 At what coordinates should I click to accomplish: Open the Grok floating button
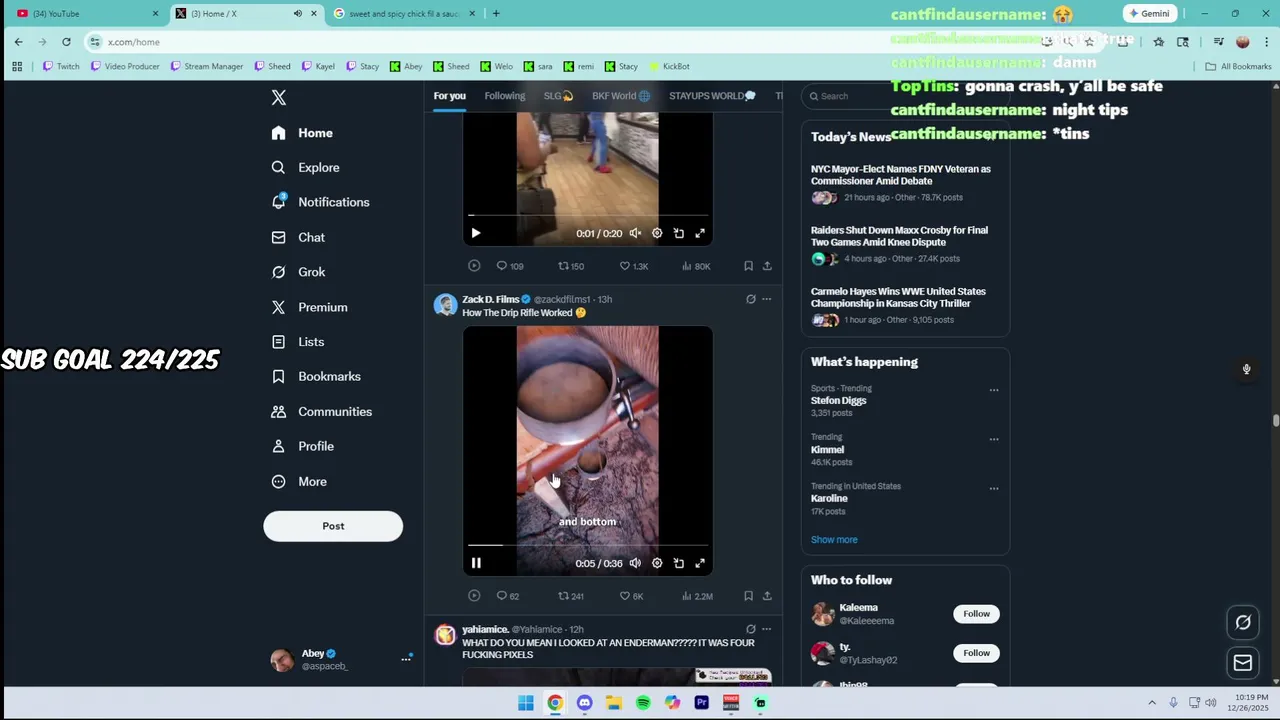[x=1243, y=622]
